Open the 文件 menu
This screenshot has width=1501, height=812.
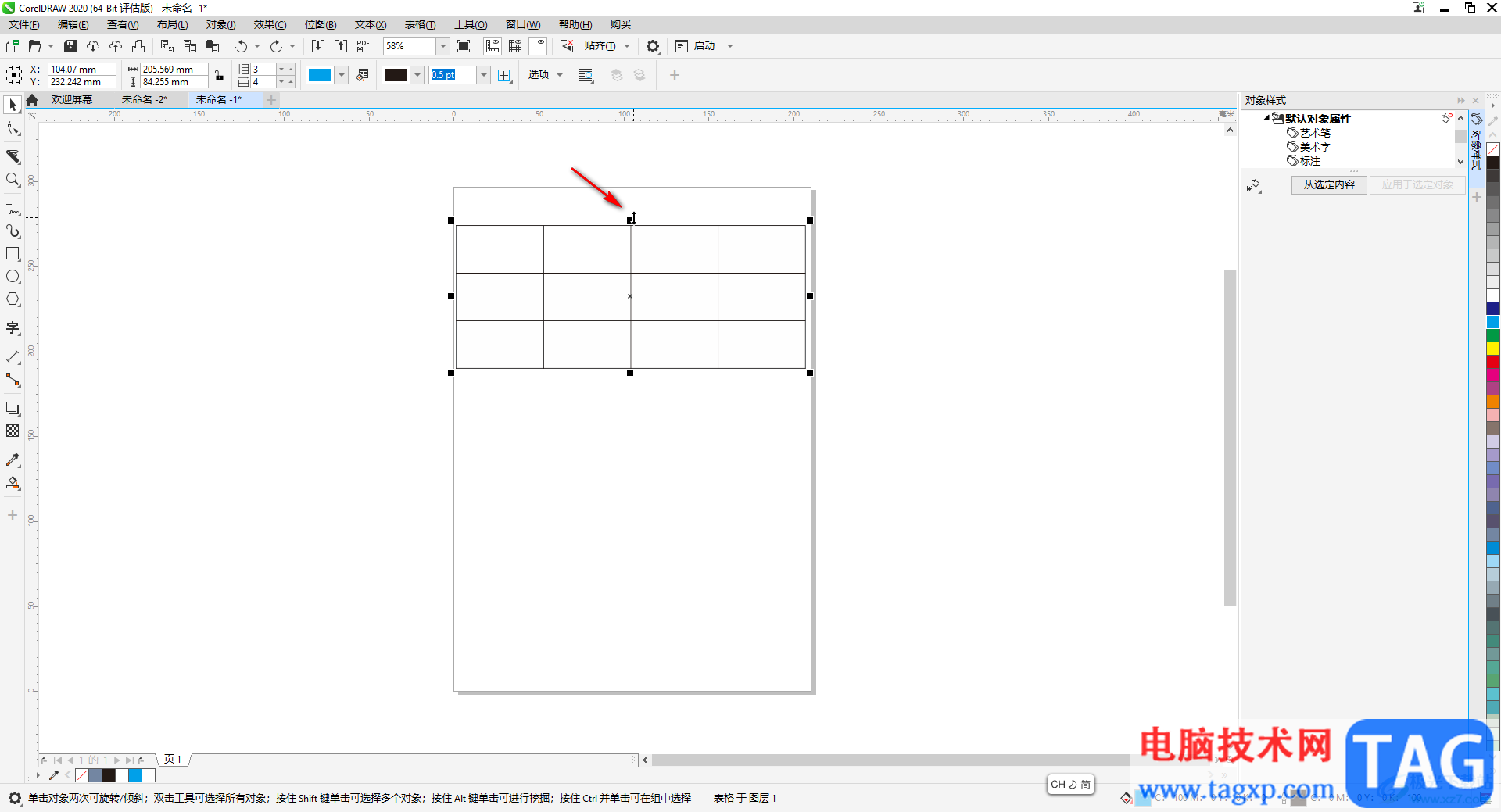[x=24, y=25]
